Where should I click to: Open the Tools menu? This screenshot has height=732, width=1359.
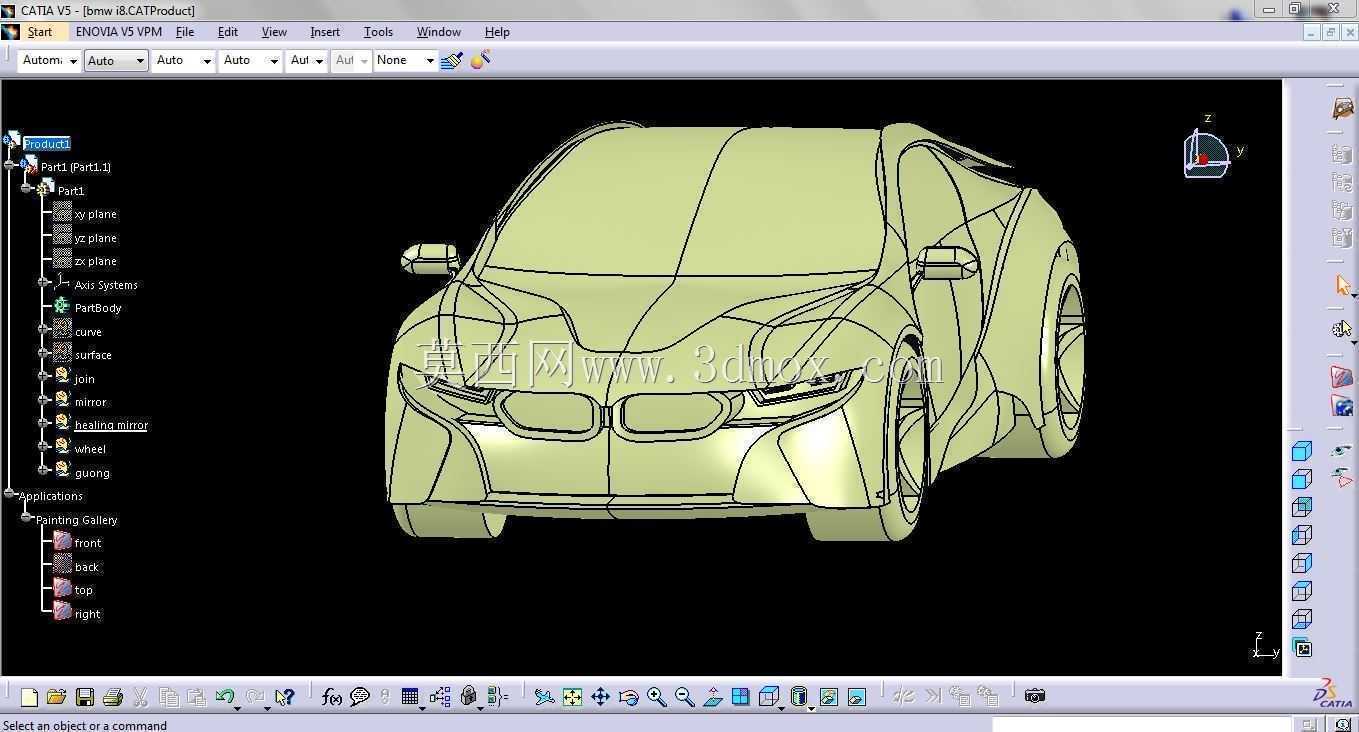point(378,32)
